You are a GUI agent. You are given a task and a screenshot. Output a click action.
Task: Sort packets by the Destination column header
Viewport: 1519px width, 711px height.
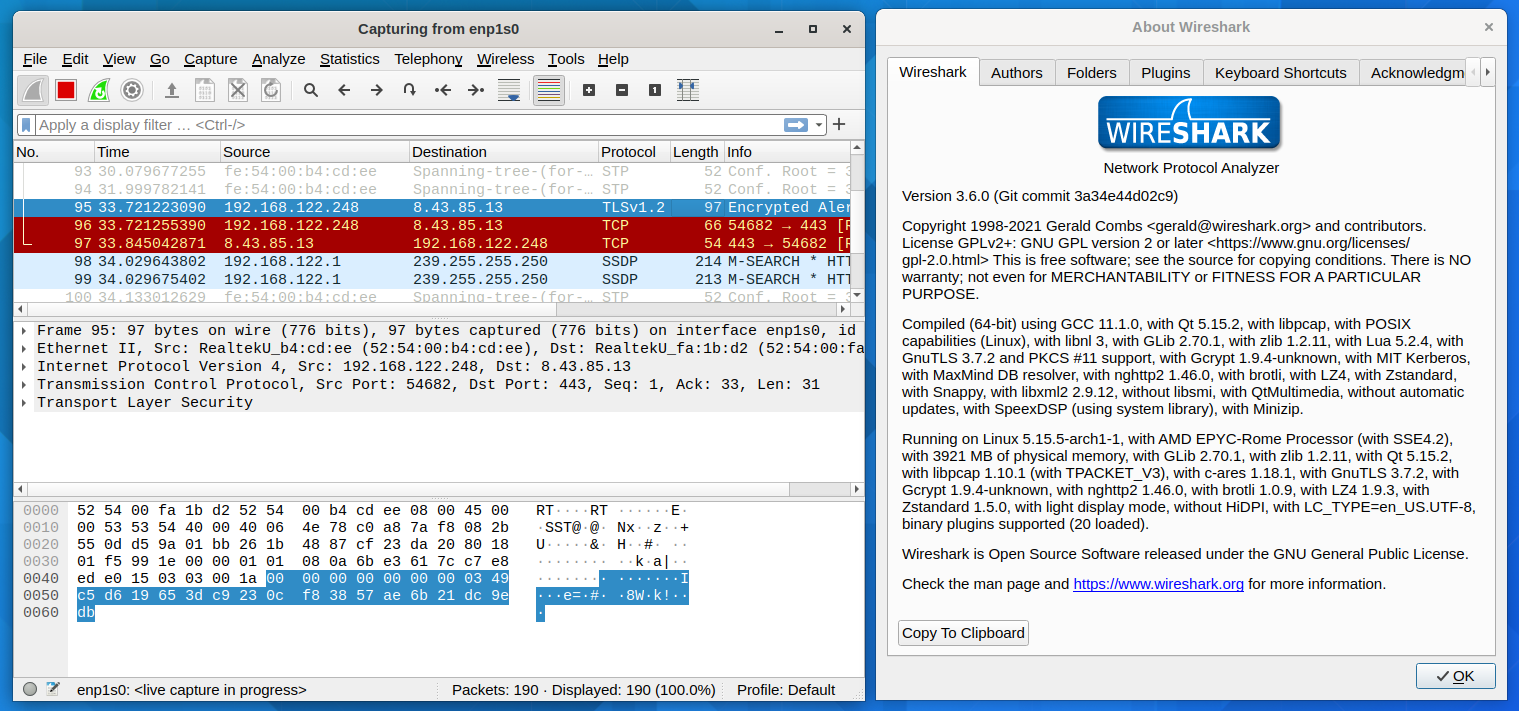pyautogui.click(x=504, y=152)
